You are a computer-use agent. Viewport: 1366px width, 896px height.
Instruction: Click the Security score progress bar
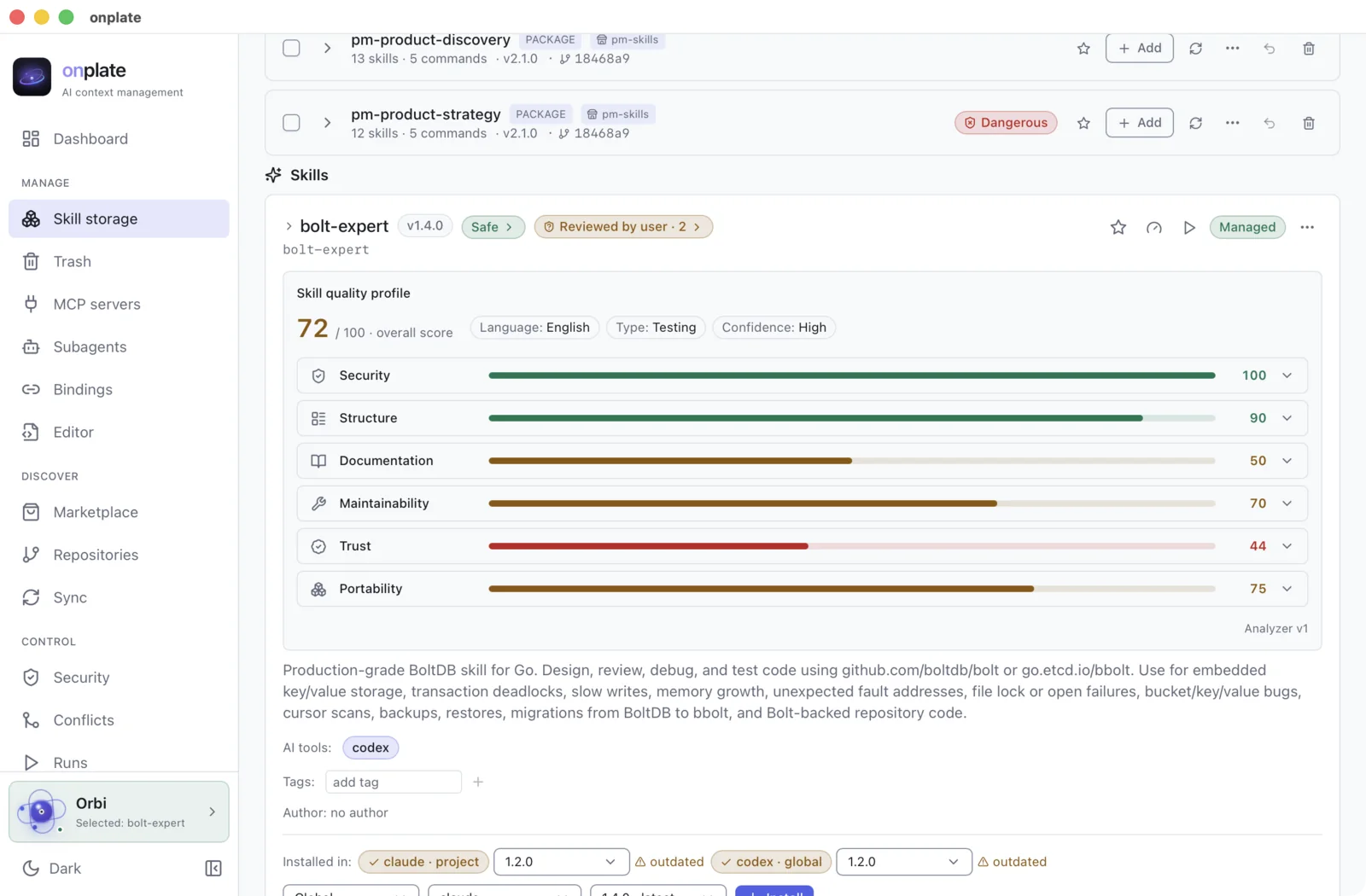(x=851, y=375)
